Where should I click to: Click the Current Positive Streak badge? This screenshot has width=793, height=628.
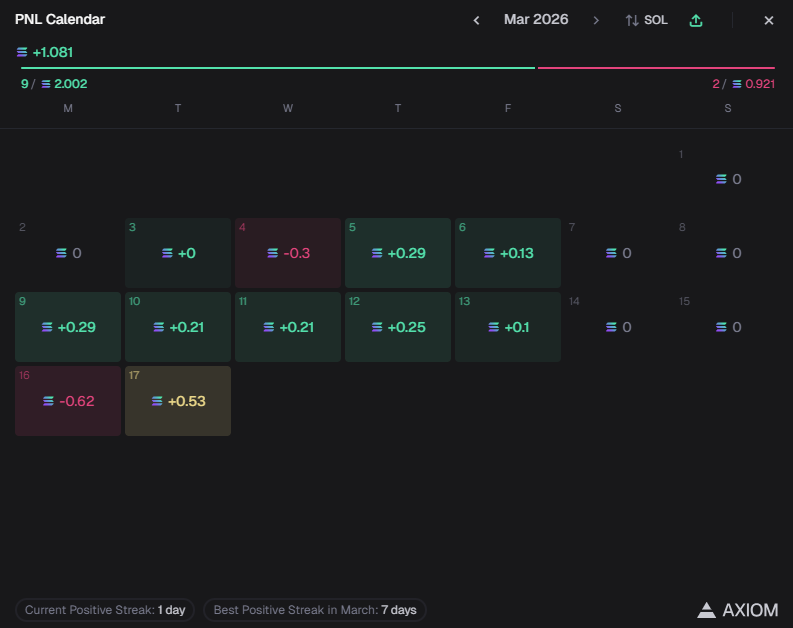pos(105,610)
